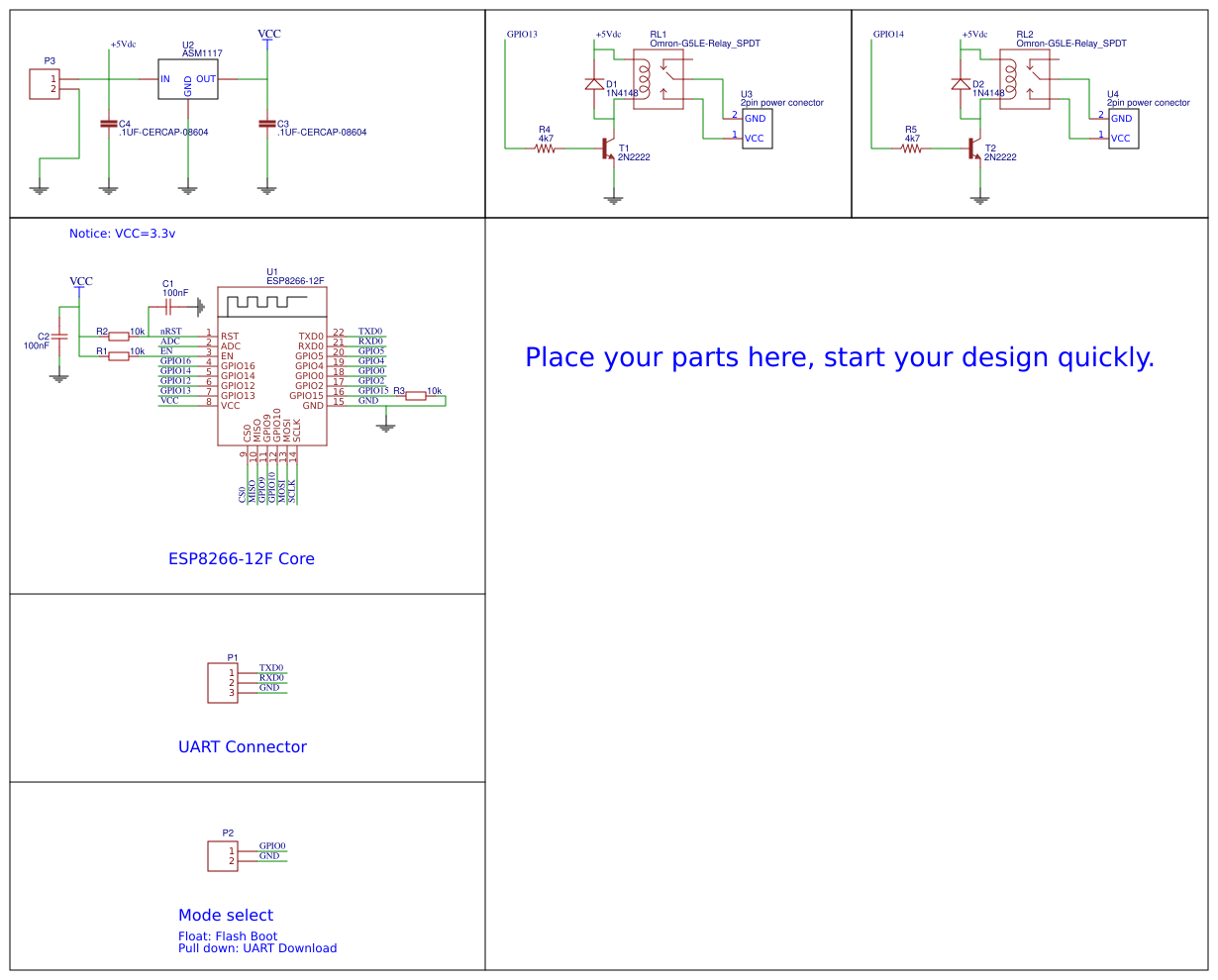This screenshot has width=1218, height=980.
Task: Select capacitor C2 100nF symbol
Action: click(58, 337)
